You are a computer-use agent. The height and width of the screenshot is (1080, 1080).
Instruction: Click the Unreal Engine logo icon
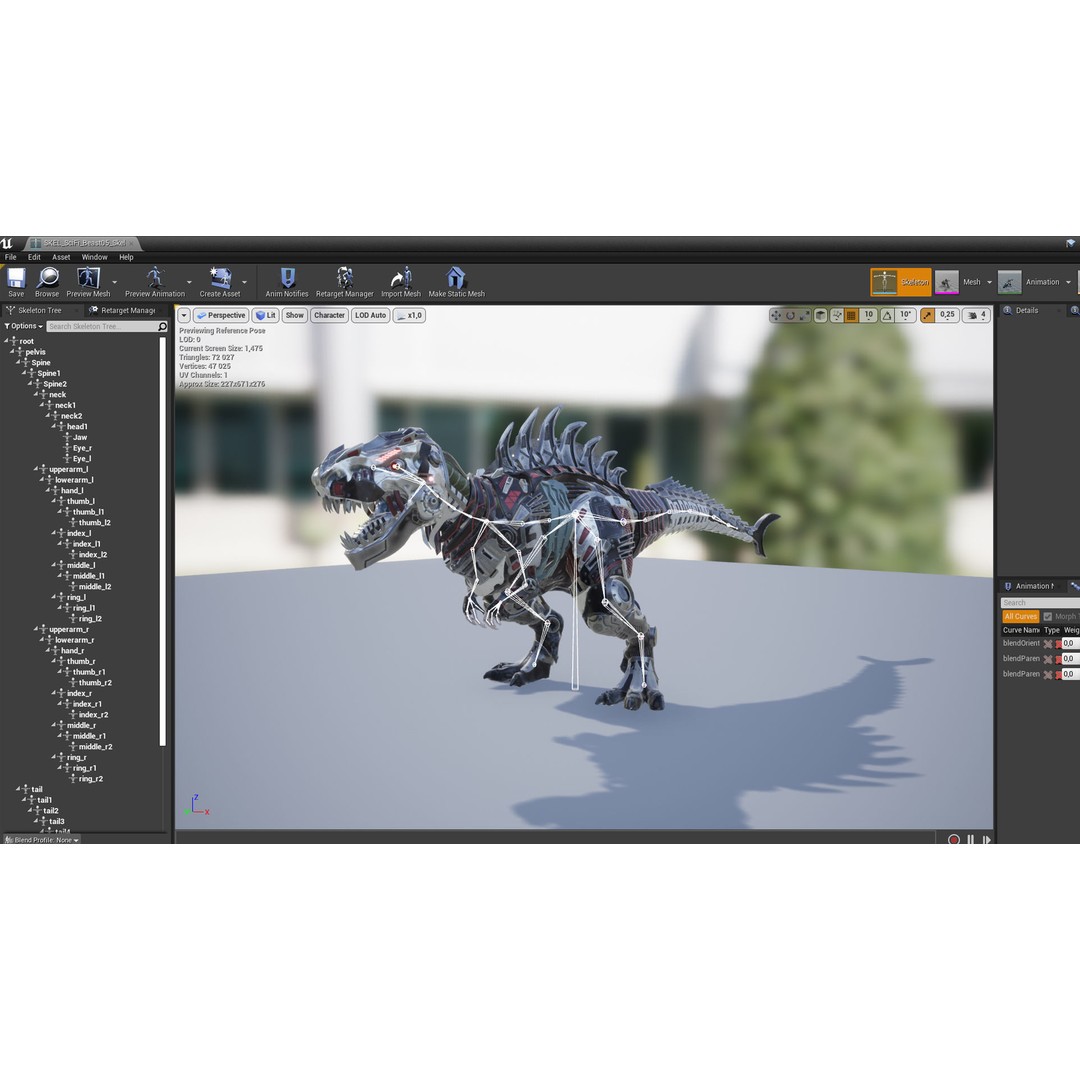pos(7,243)
